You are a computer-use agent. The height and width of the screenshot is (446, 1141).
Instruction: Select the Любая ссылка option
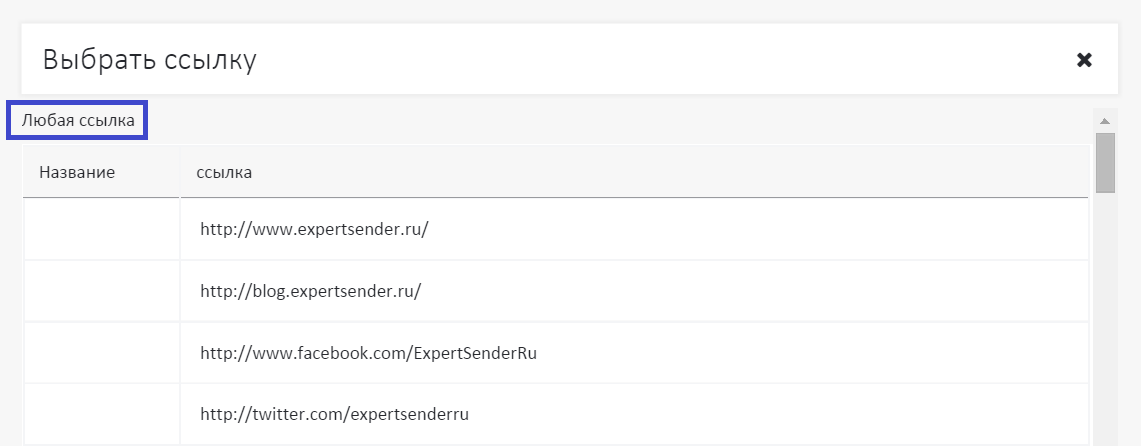(78, 120)
